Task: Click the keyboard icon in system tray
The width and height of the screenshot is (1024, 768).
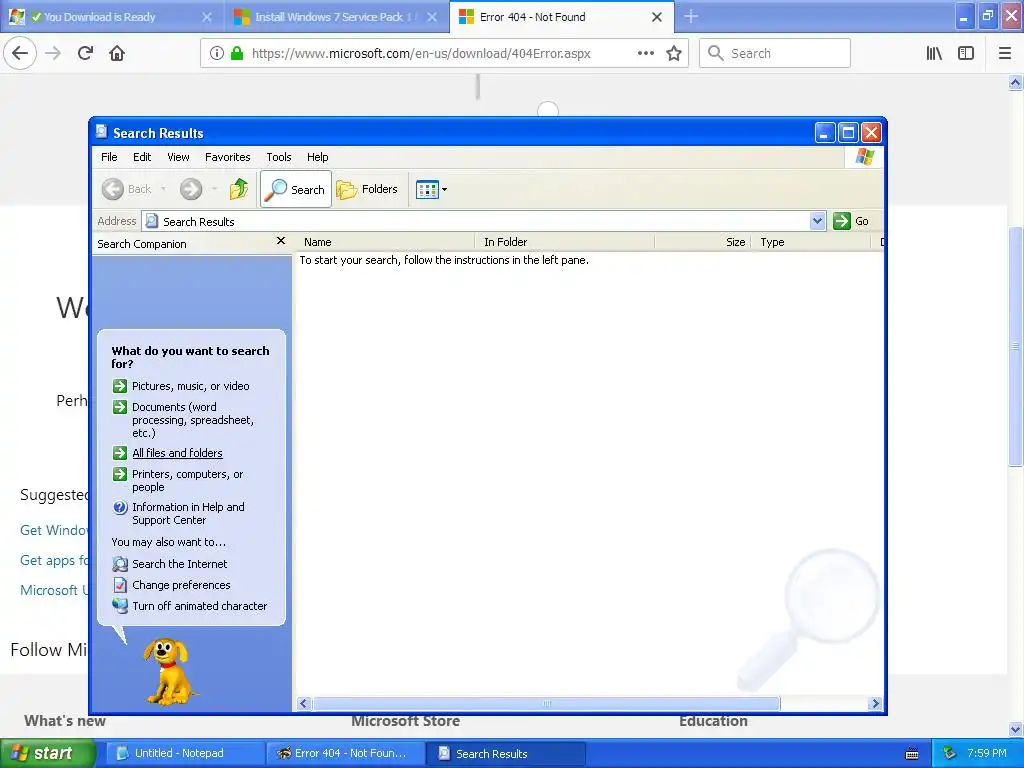Action: [912, 754]
